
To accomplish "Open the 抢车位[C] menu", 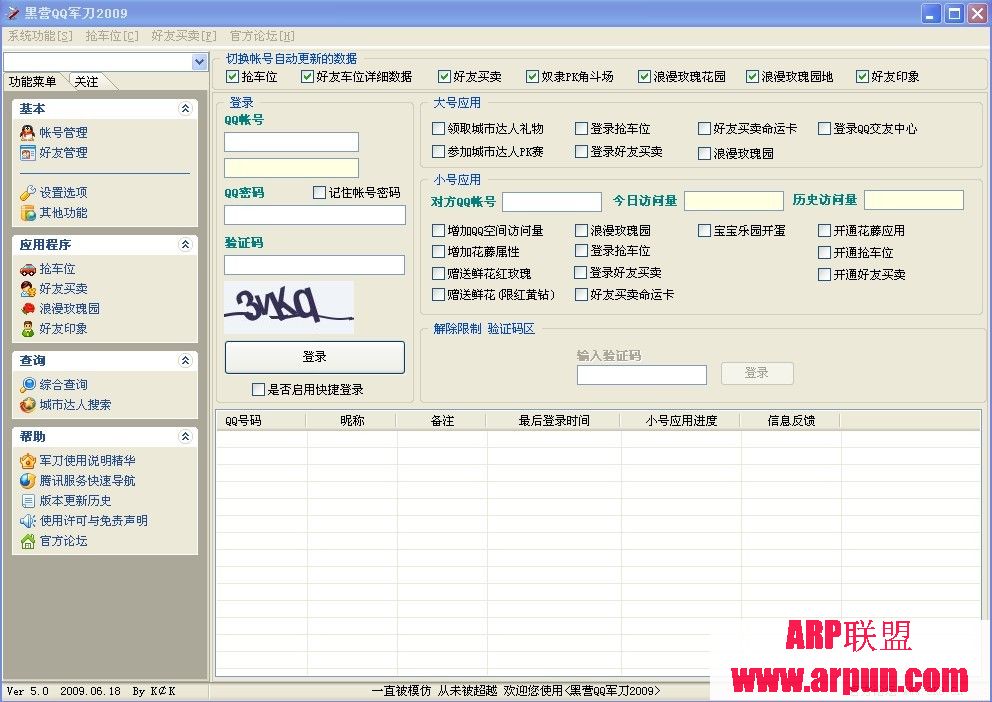I will point(112,36).
